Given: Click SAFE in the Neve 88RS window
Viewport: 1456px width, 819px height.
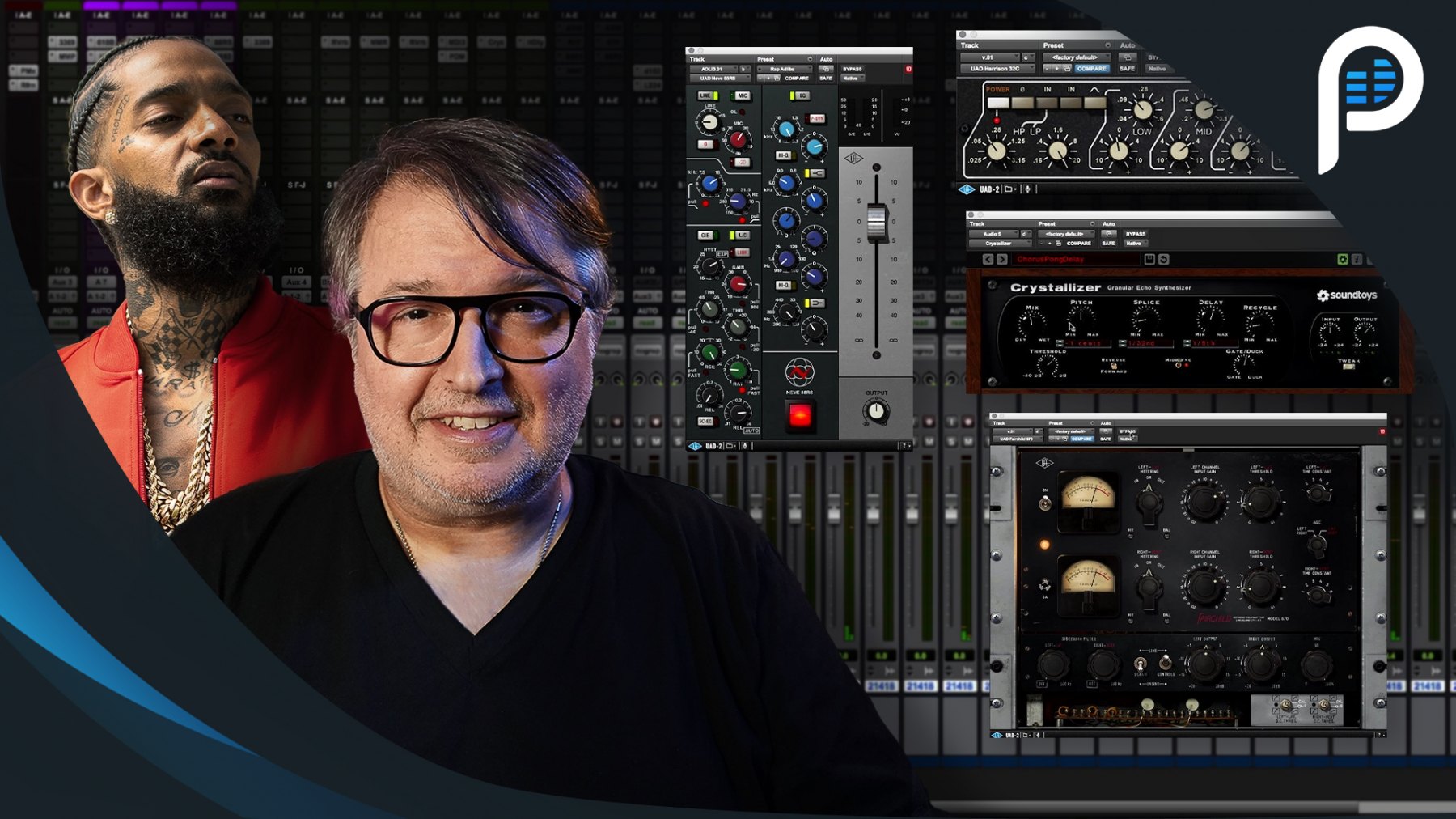Looking at the screenshot, I should point(826,79).
